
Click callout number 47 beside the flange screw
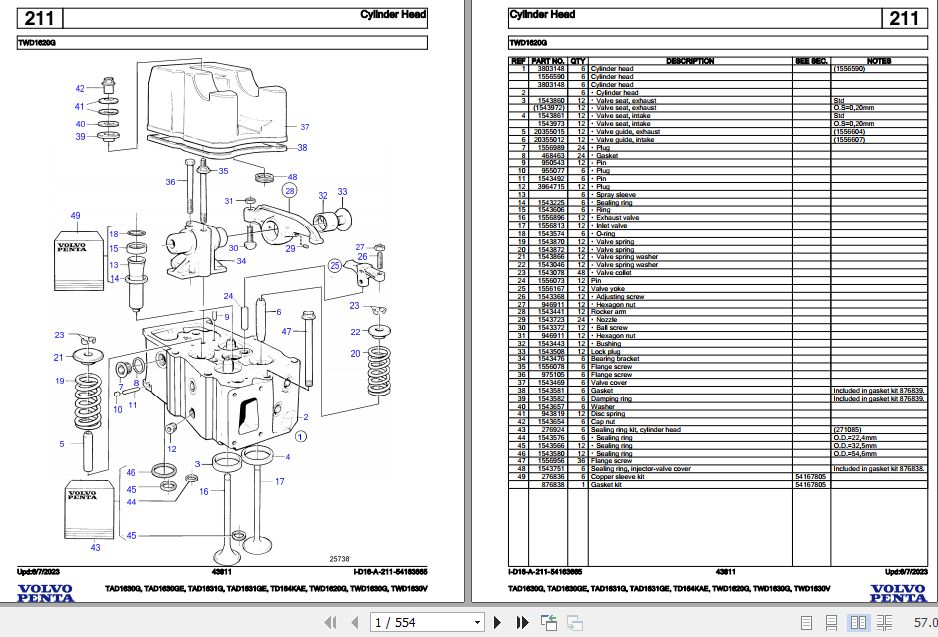pos(287,331)
